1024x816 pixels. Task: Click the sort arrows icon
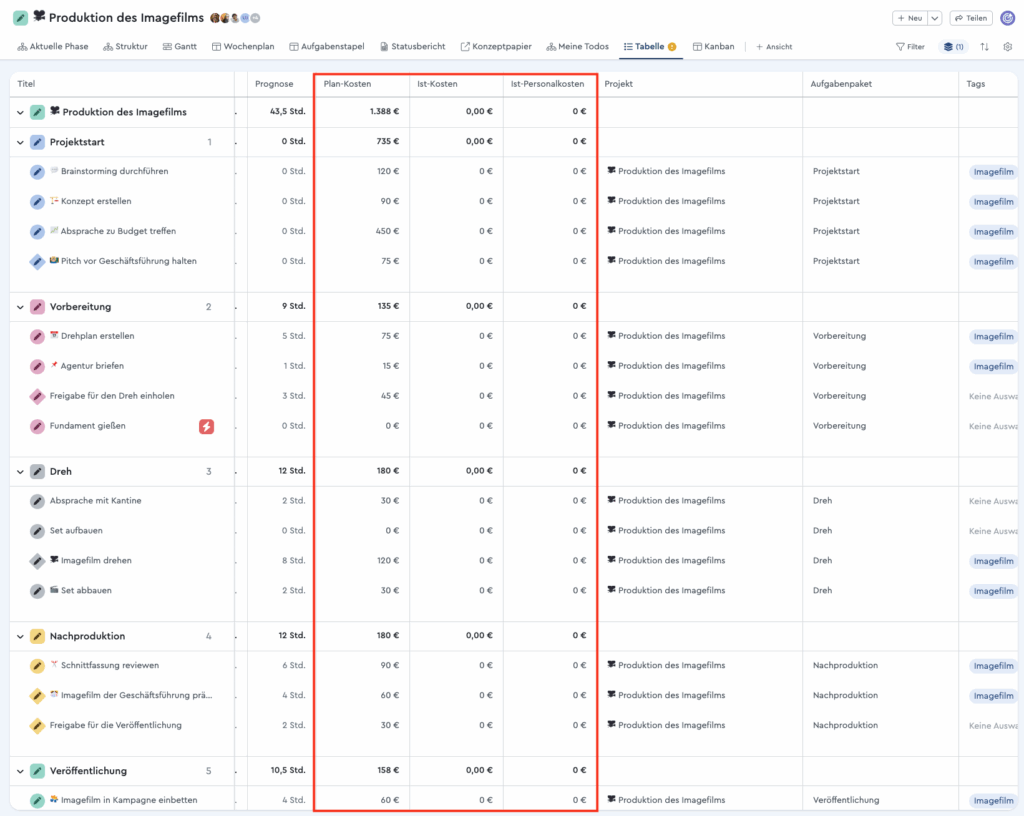click(x=984, y=47)
